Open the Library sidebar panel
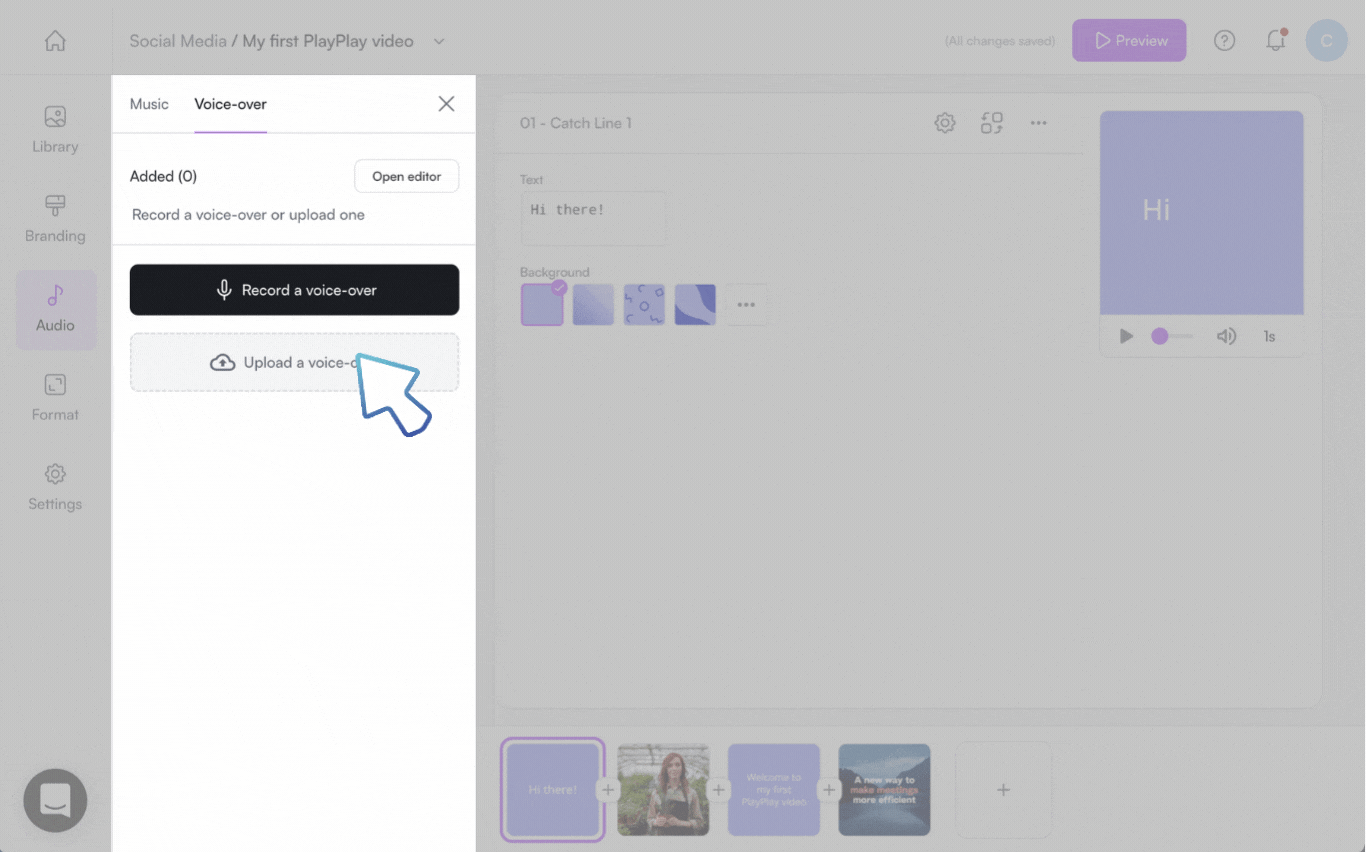Image resolution: width=1366 pixels, height=852 pixels. click(x=55, y=130)
